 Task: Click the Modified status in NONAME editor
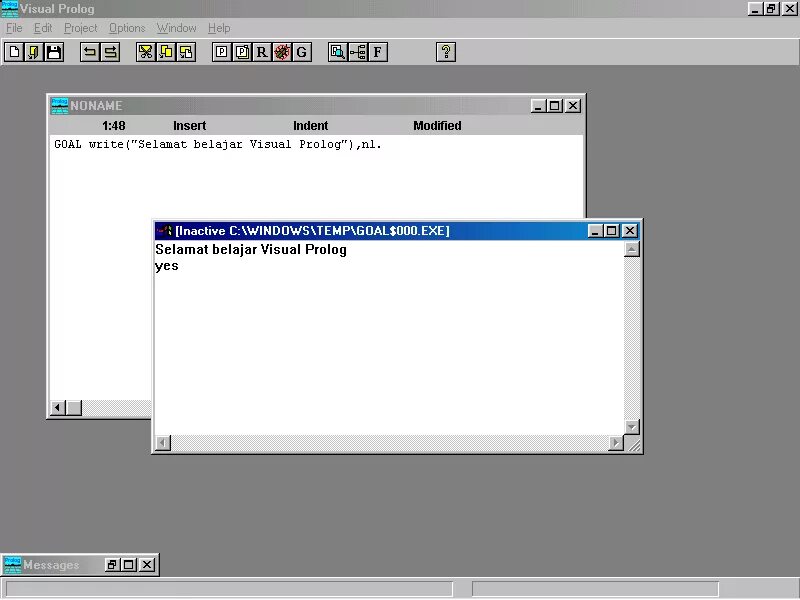(x=437, y=126)
